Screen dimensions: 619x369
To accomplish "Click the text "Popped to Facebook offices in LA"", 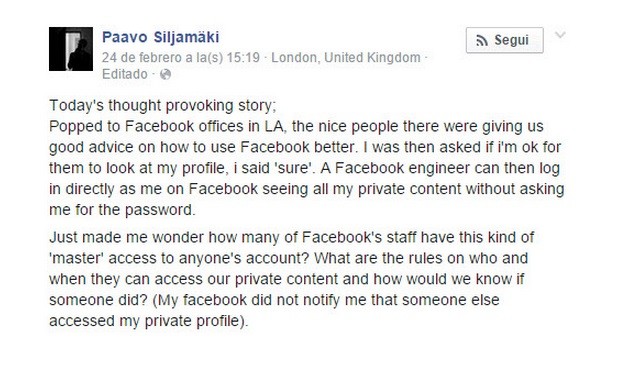I will click(166, 127).
